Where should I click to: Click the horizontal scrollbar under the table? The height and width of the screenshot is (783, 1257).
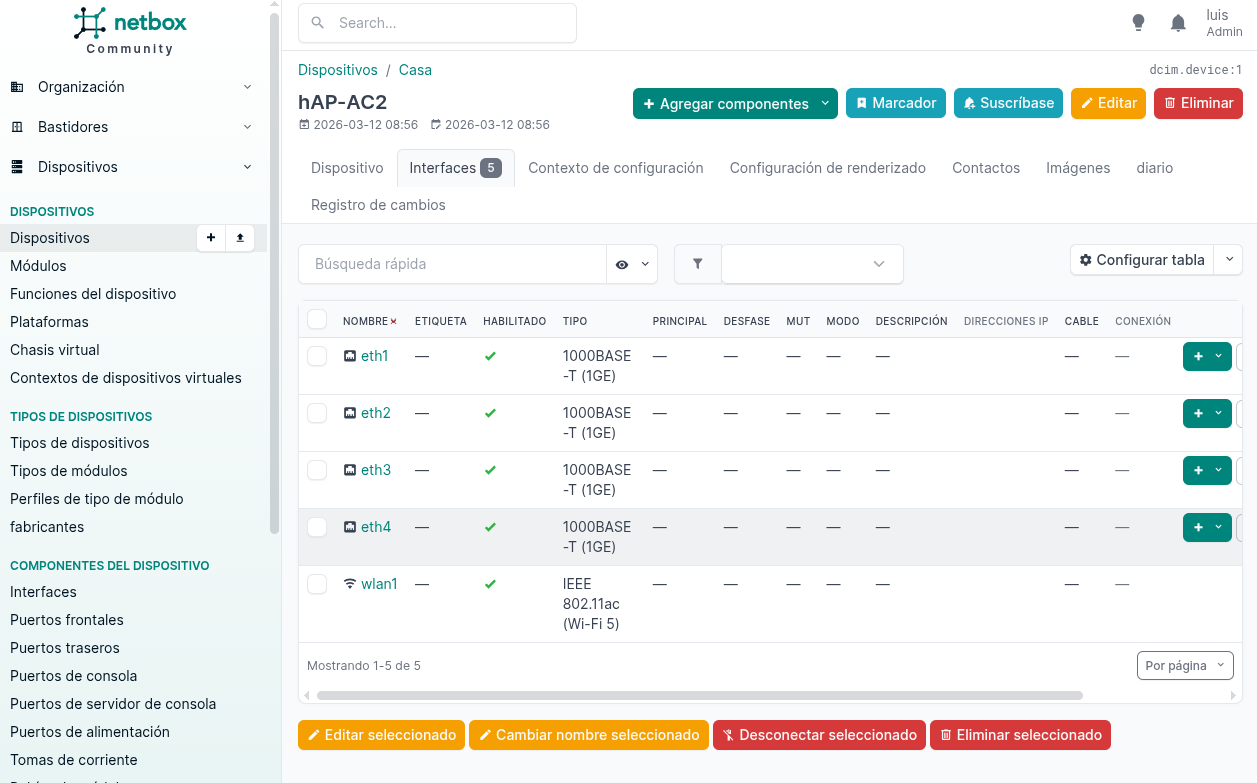tap(699, 695)
